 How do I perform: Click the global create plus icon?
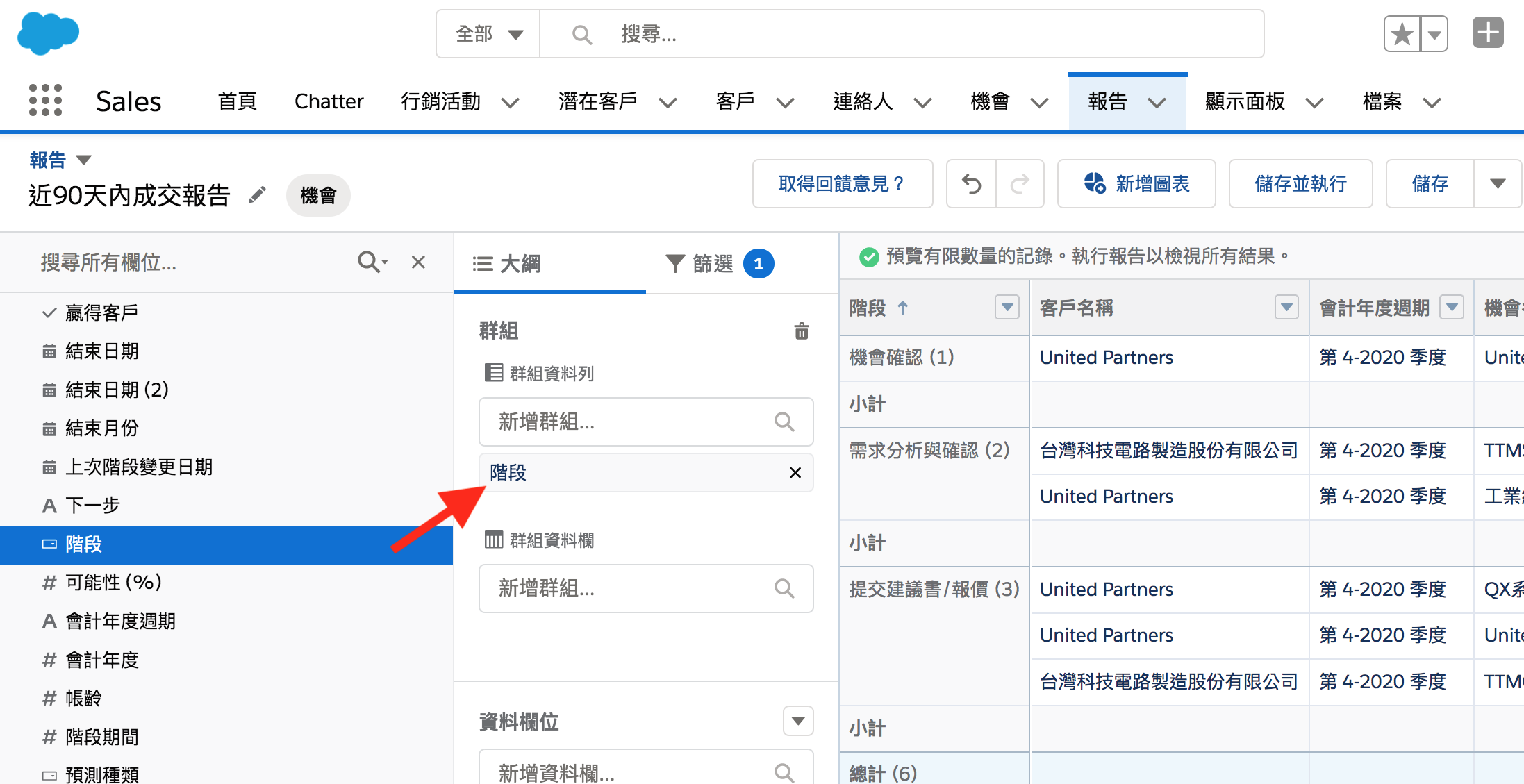(x=1488, y=33)
